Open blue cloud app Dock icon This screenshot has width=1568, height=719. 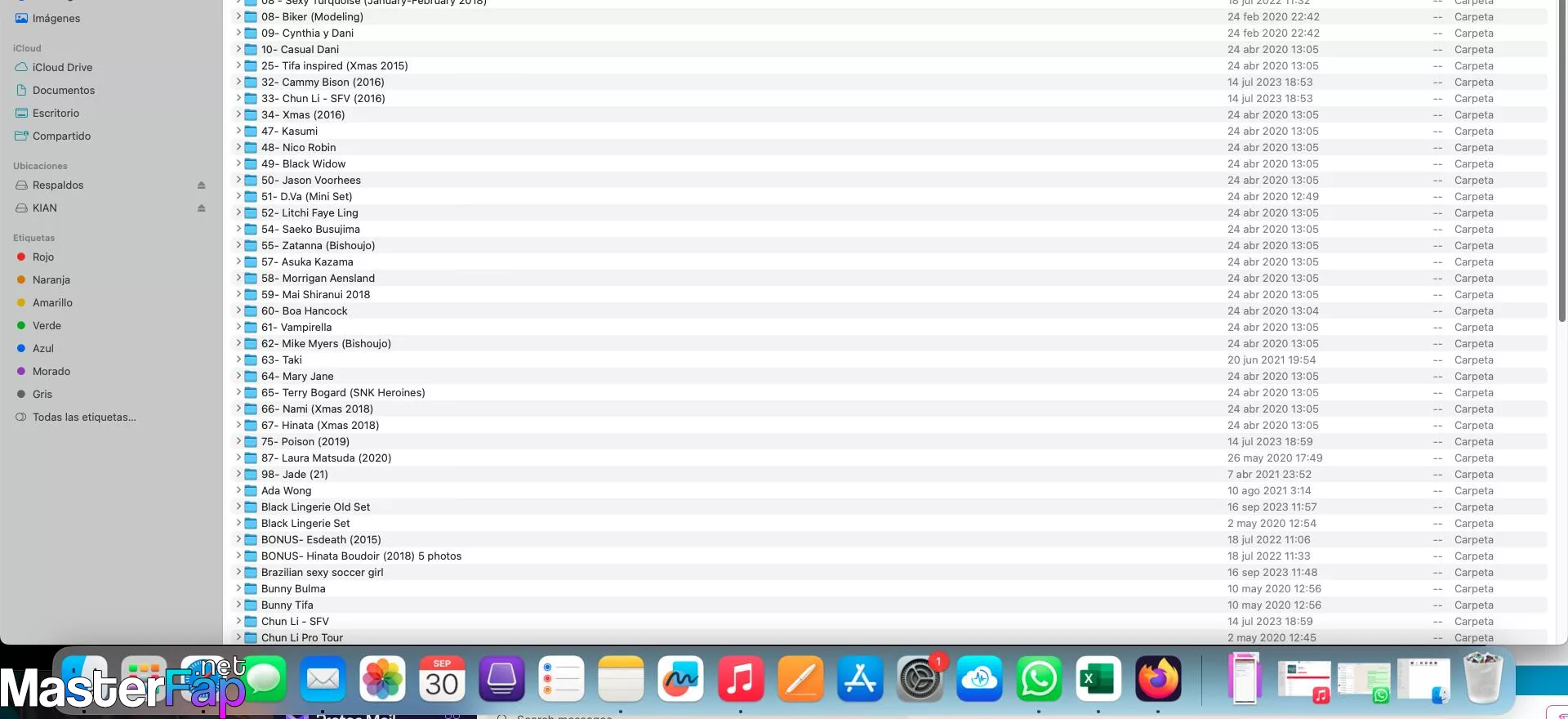click(x=979, y=679)
